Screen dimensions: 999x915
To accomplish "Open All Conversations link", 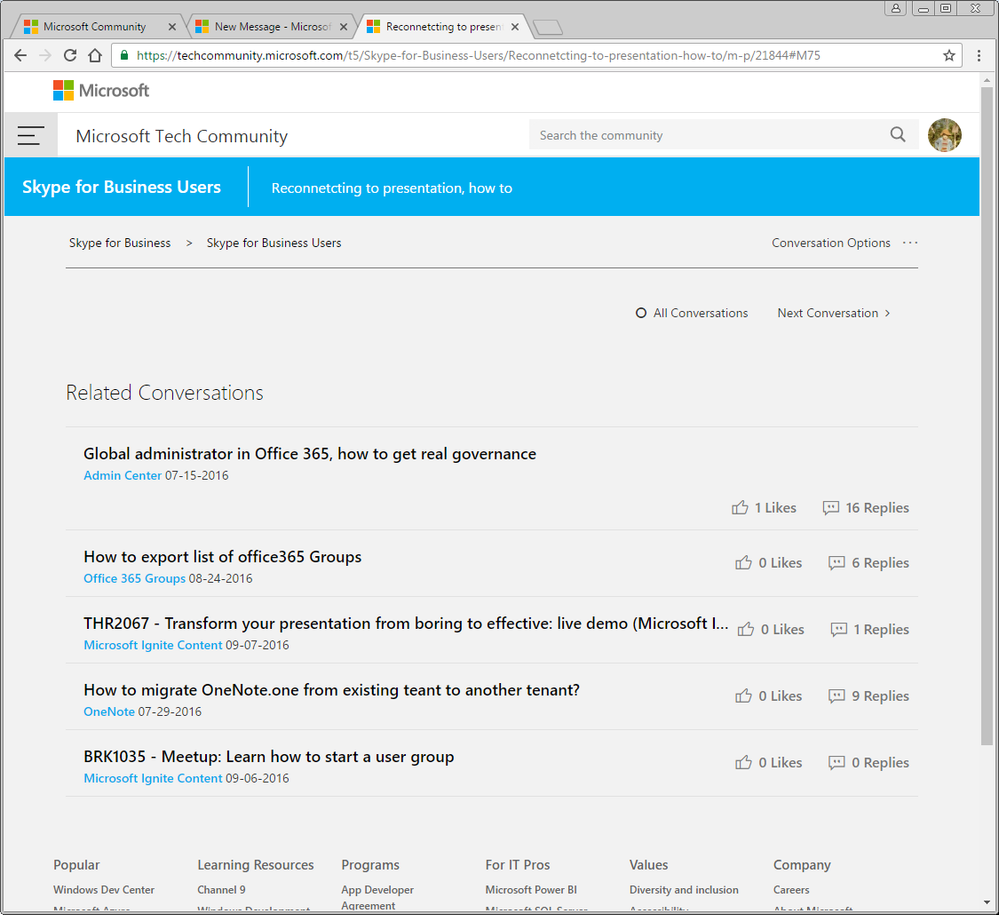I will tap(700, 313).
